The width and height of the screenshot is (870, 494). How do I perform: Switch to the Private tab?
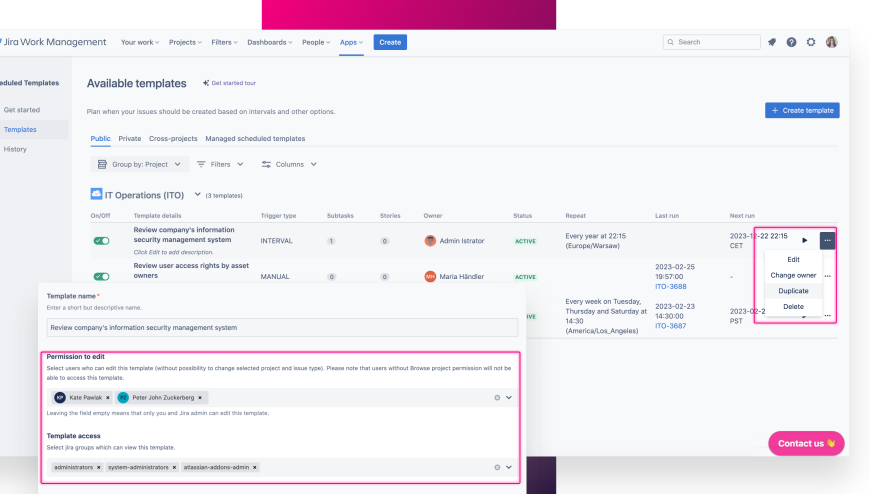pos(130,139)
